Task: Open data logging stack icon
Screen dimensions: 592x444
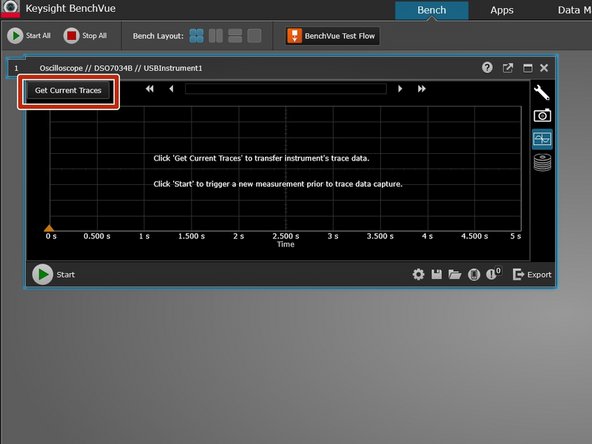Action: [542, 163]
